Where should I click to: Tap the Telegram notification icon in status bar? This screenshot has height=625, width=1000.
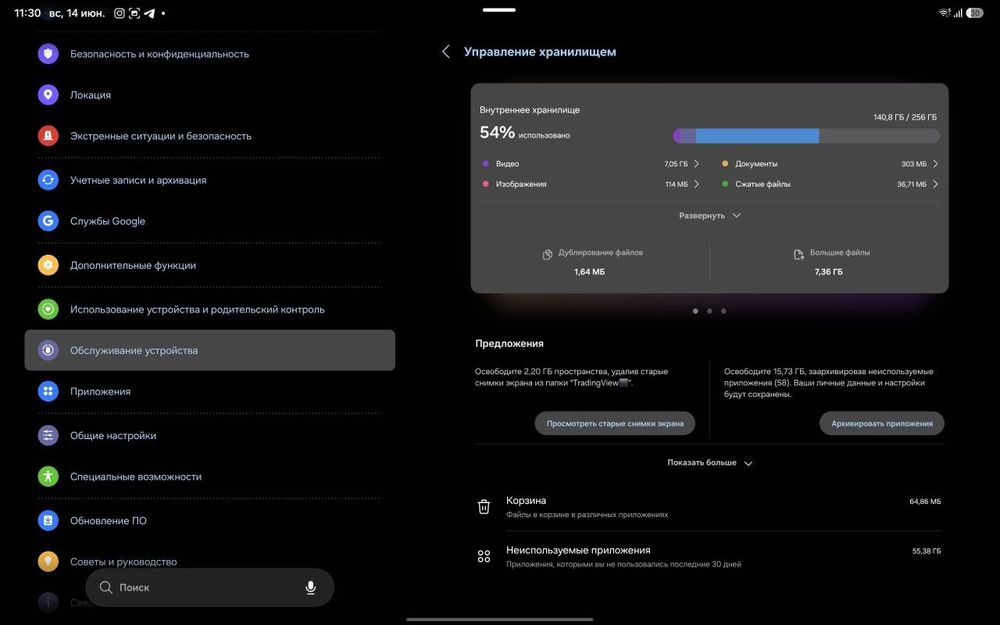(x=149, y=13)
